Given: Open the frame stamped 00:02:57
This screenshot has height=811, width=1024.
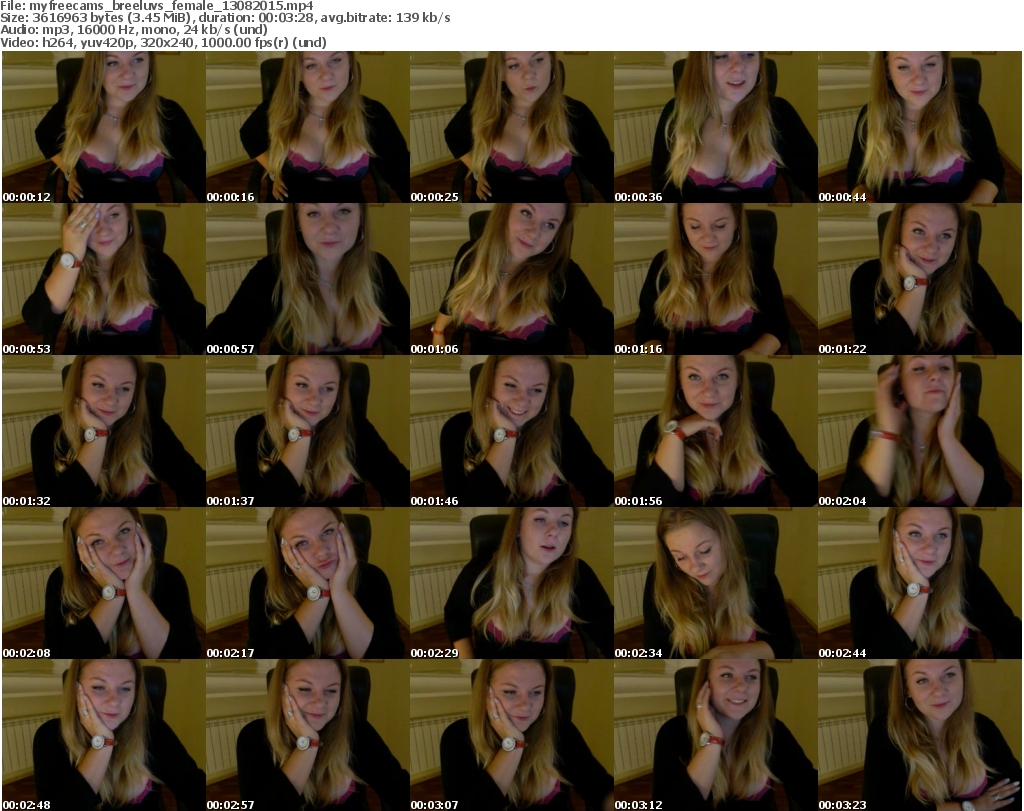Looking at the screenshot, I should (x=308, y=735).
